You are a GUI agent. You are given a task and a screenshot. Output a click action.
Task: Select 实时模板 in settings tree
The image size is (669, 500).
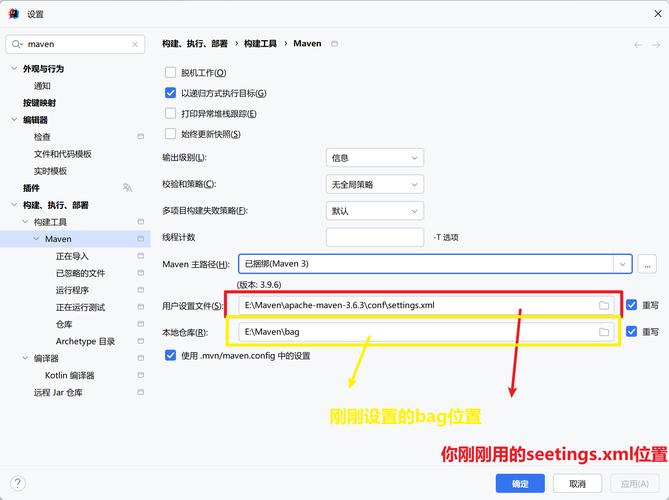50,171
